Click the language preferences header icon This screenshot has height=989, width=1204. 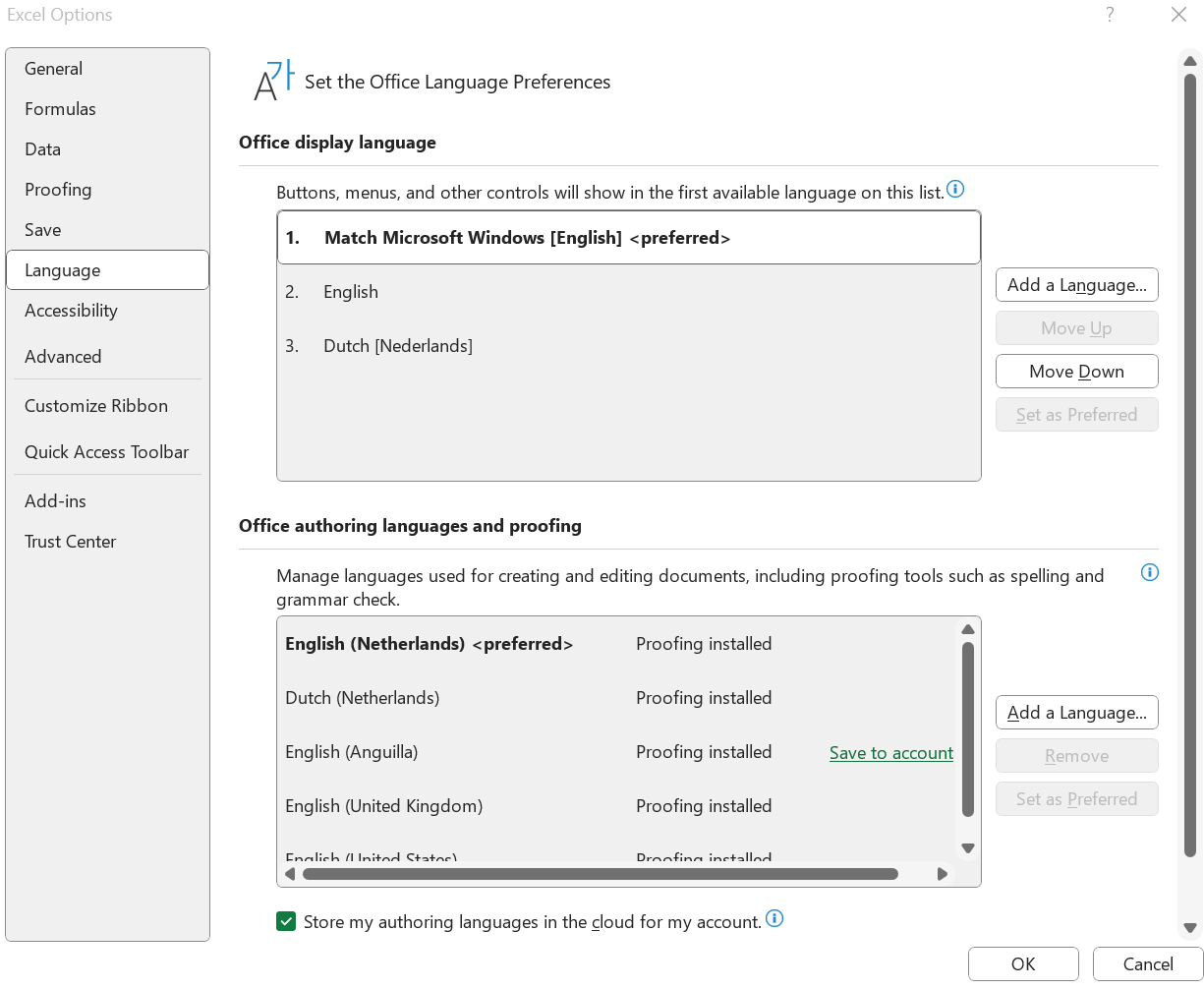click(x=273, y=82)
